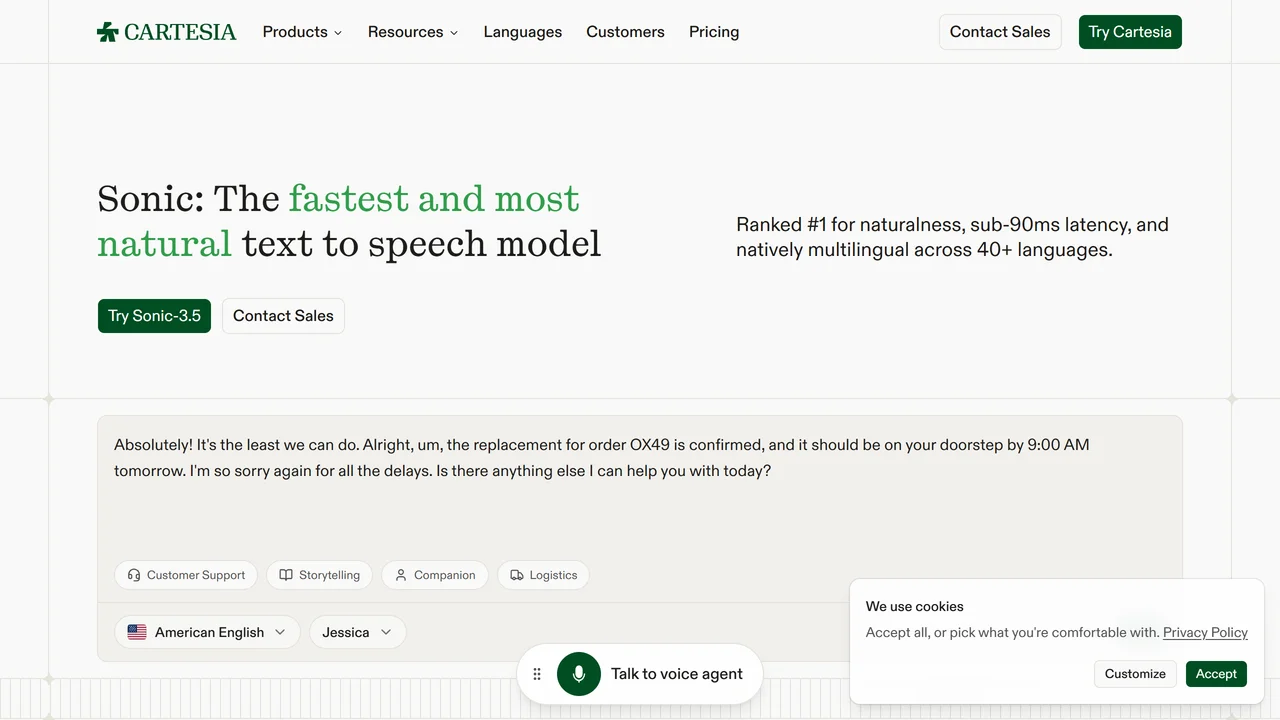1280x720 pixels.
Task: Click Contact Sales in the top navigation
Action: coord(1000,32)
